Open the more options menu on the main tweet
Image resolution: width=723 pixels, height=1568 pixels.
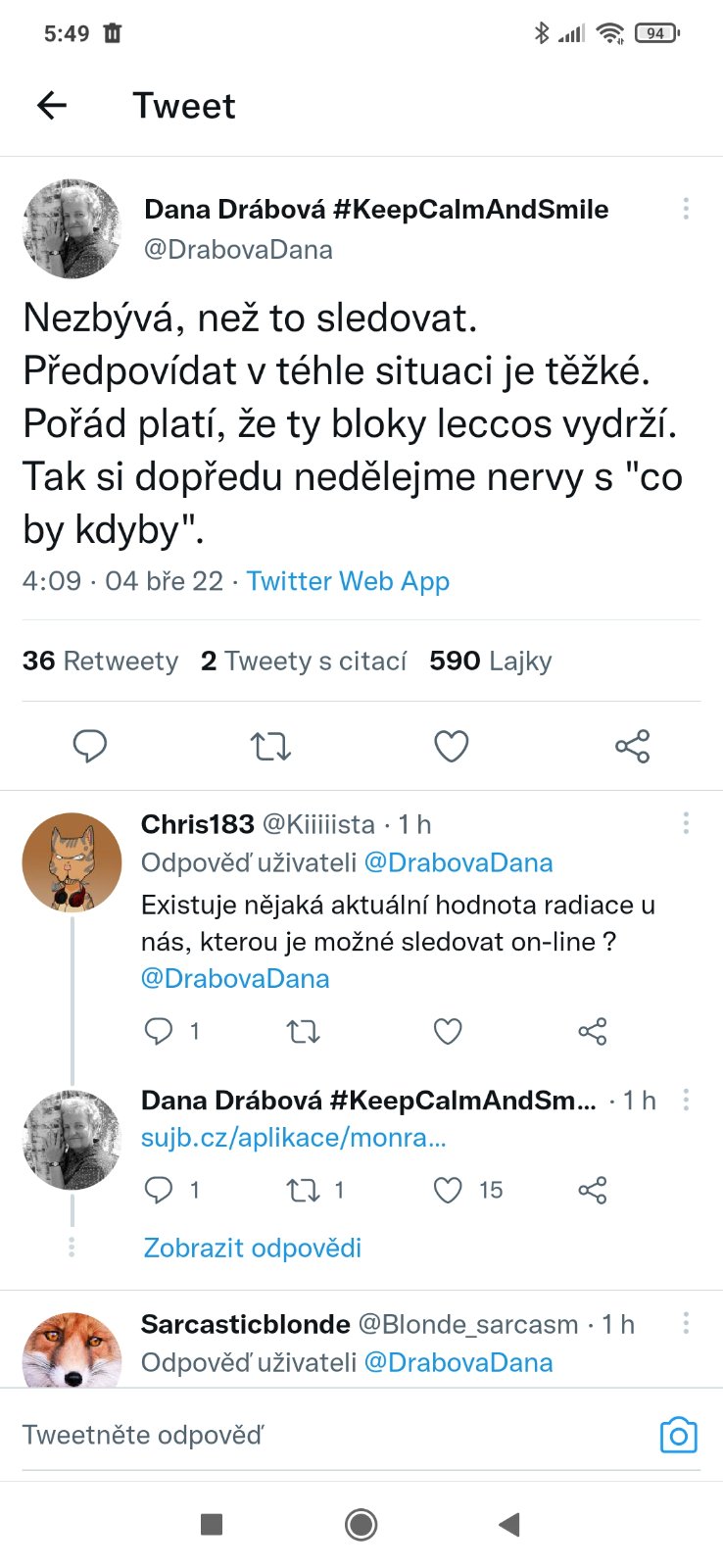(x=686, y=209)
